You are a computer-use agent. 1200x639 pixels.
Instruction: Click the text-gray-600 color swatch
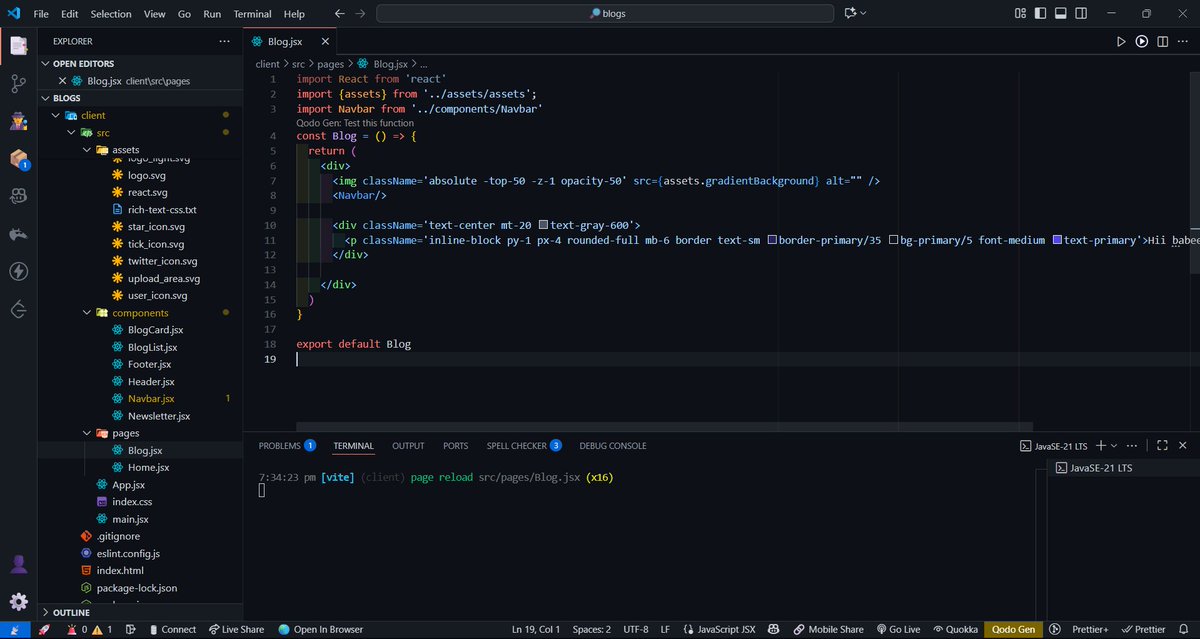coord(543,225)
